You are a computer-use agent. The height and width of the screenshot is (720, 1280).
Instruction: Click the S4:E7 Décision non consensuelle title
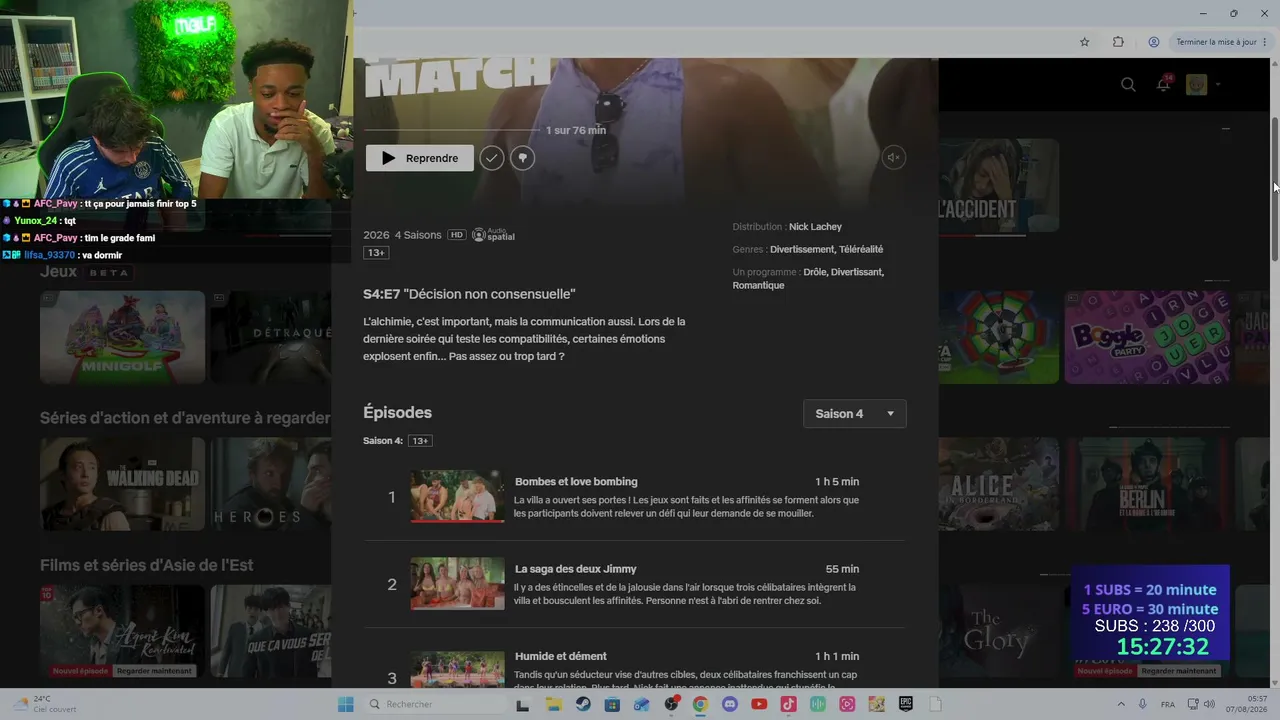tap(469, 294)
